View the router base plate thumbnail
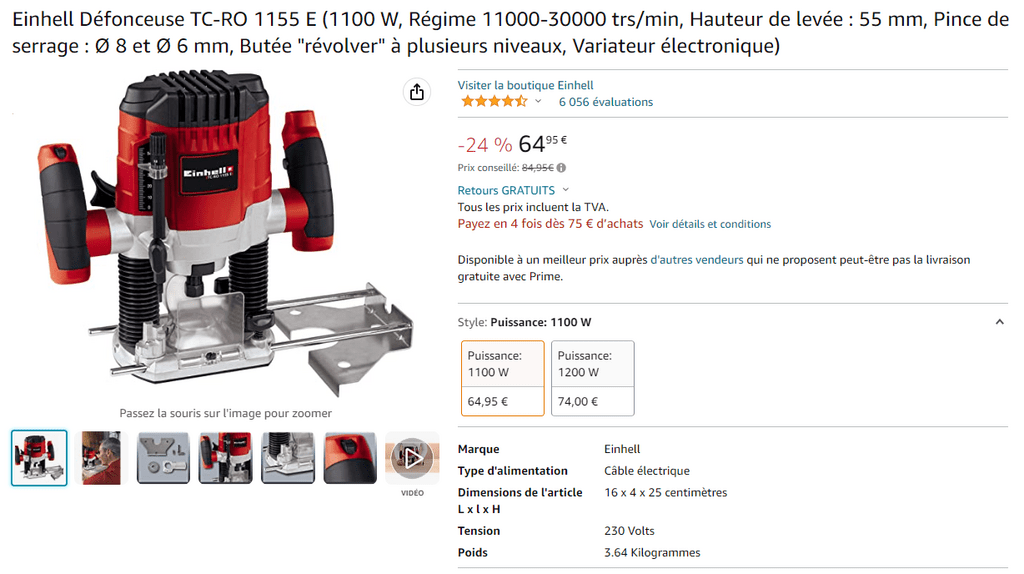This screenshot has width=1024, height=574. (x=288, y=458)
